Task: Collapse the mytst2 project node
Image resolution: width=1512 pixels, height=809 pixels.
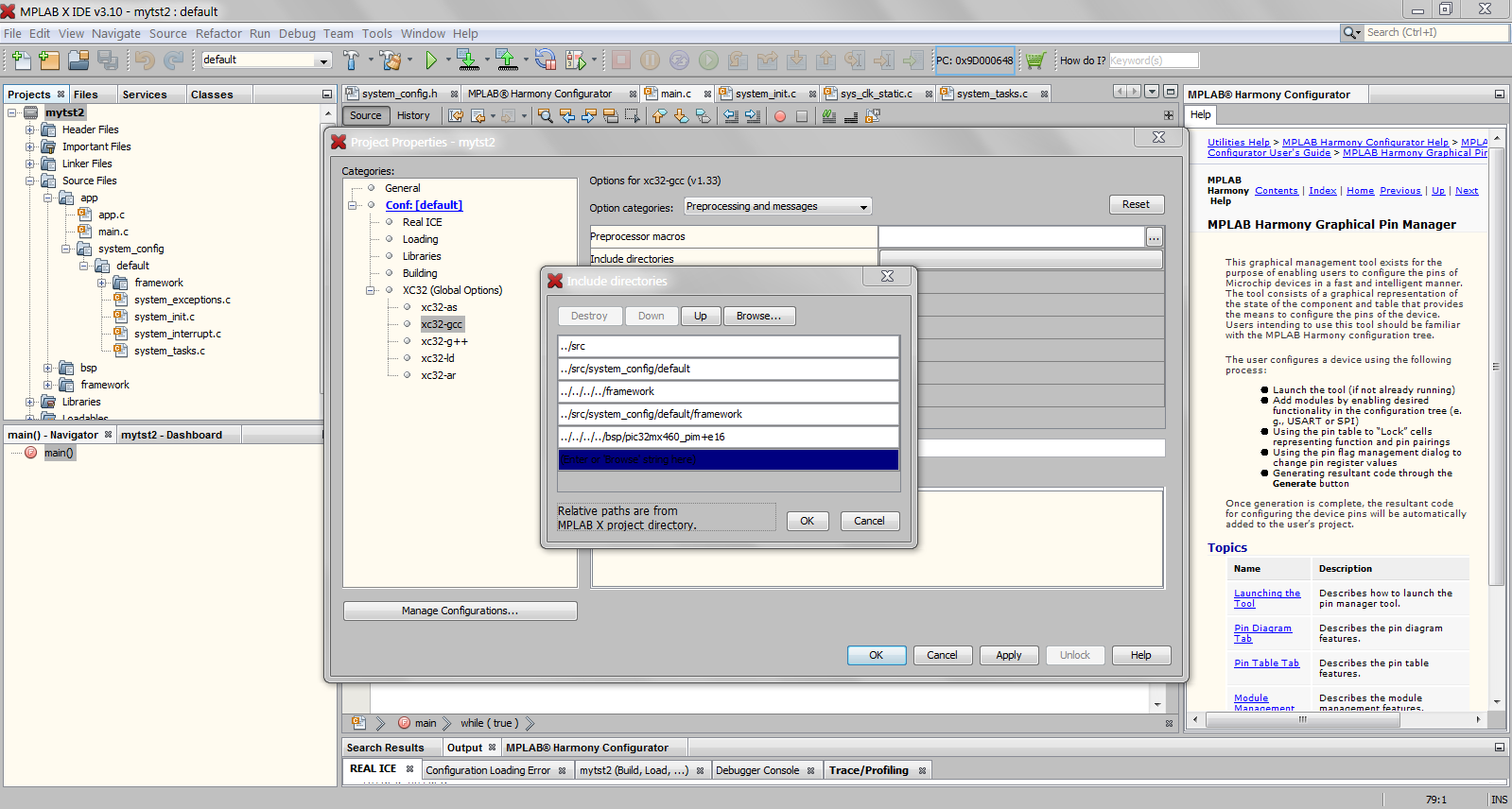Action: 13,112
